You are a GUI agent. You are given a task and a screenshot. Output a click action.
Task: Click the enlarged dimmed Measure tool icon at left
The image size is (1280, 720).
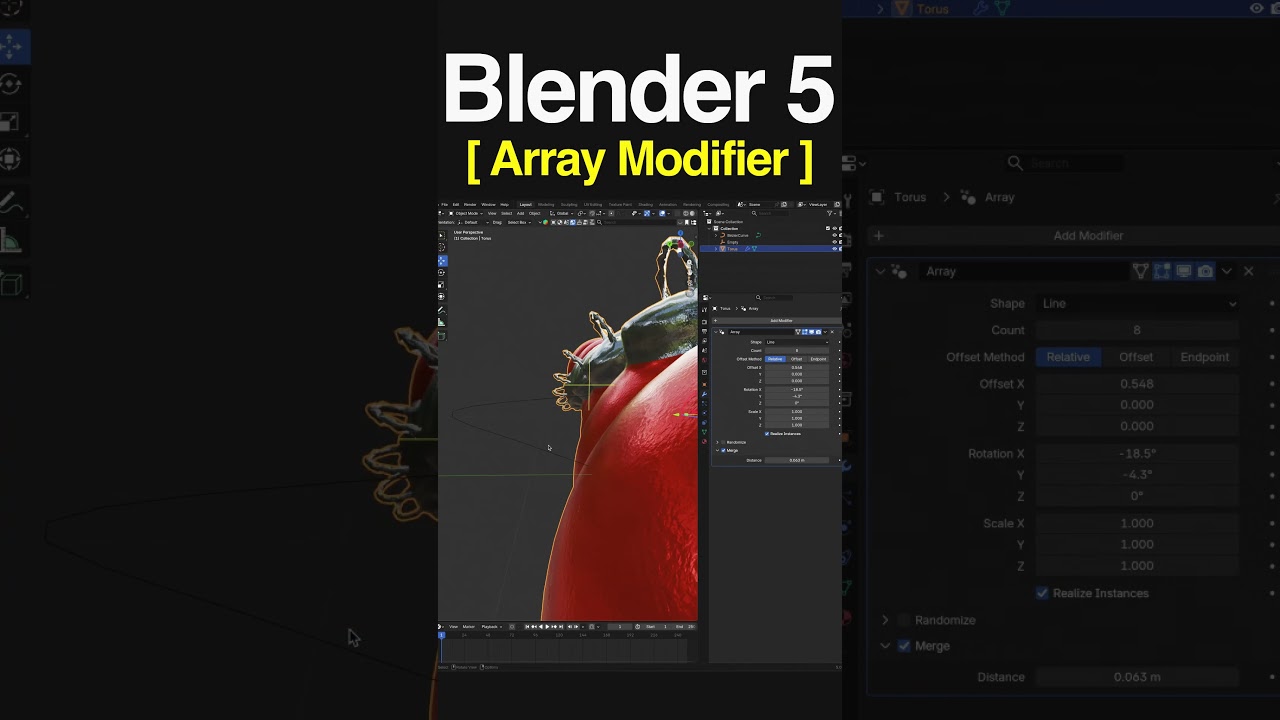(x=10, y=240)
